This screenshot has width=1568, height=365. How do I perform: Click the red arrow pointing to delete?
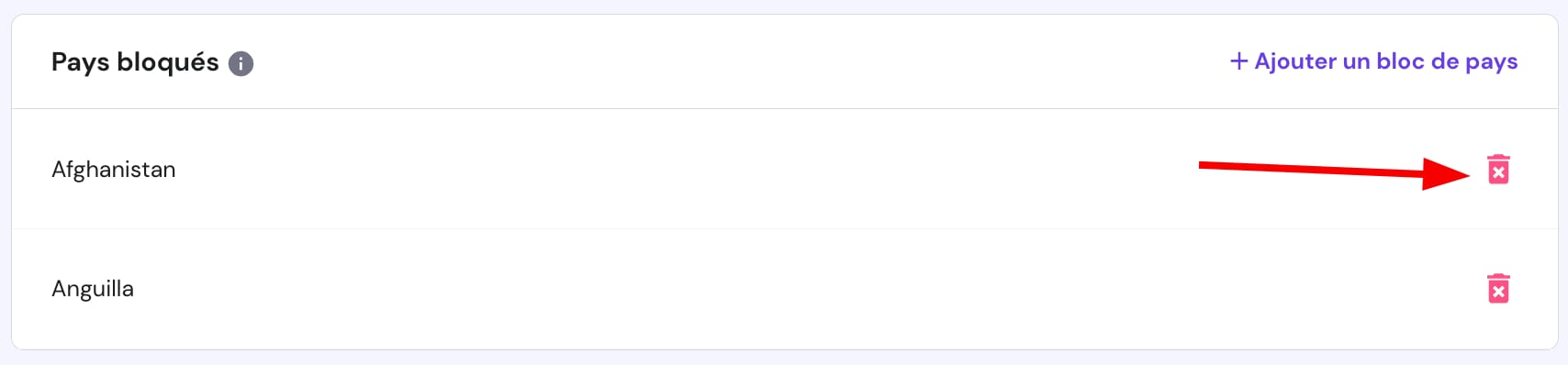(x=1335, y=171)
